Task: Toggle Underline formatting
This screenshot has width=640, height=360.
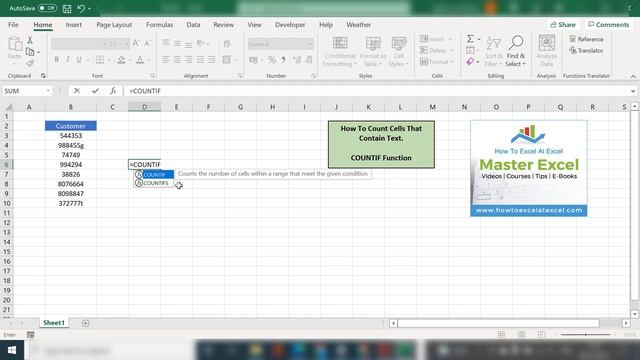Action: pos(79,60)
